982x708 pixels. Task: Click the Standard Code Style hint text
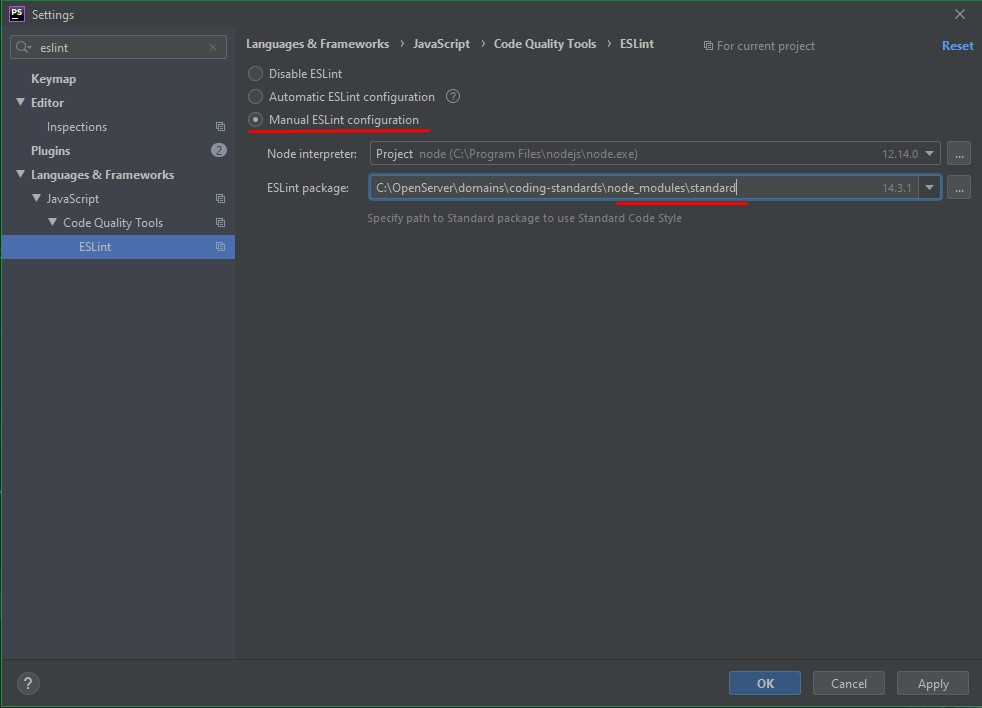tap(524, 218)
